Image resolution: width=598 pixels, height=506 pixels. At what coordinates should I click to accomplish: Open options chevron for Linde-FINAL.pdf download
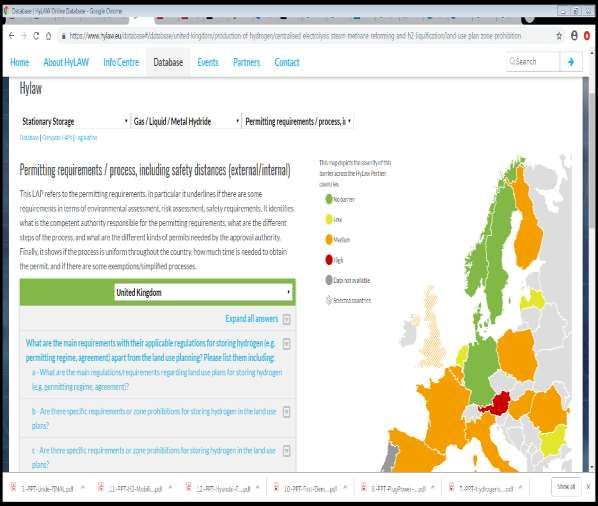[x=83, y=488]
